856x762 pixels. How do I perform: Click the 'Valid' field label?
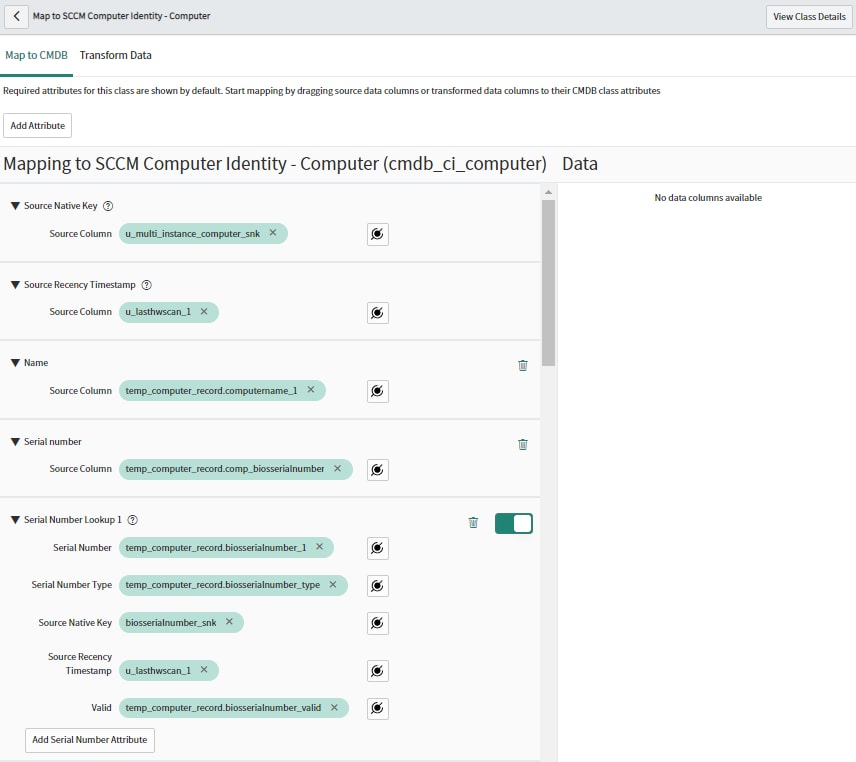click(102, 707)
